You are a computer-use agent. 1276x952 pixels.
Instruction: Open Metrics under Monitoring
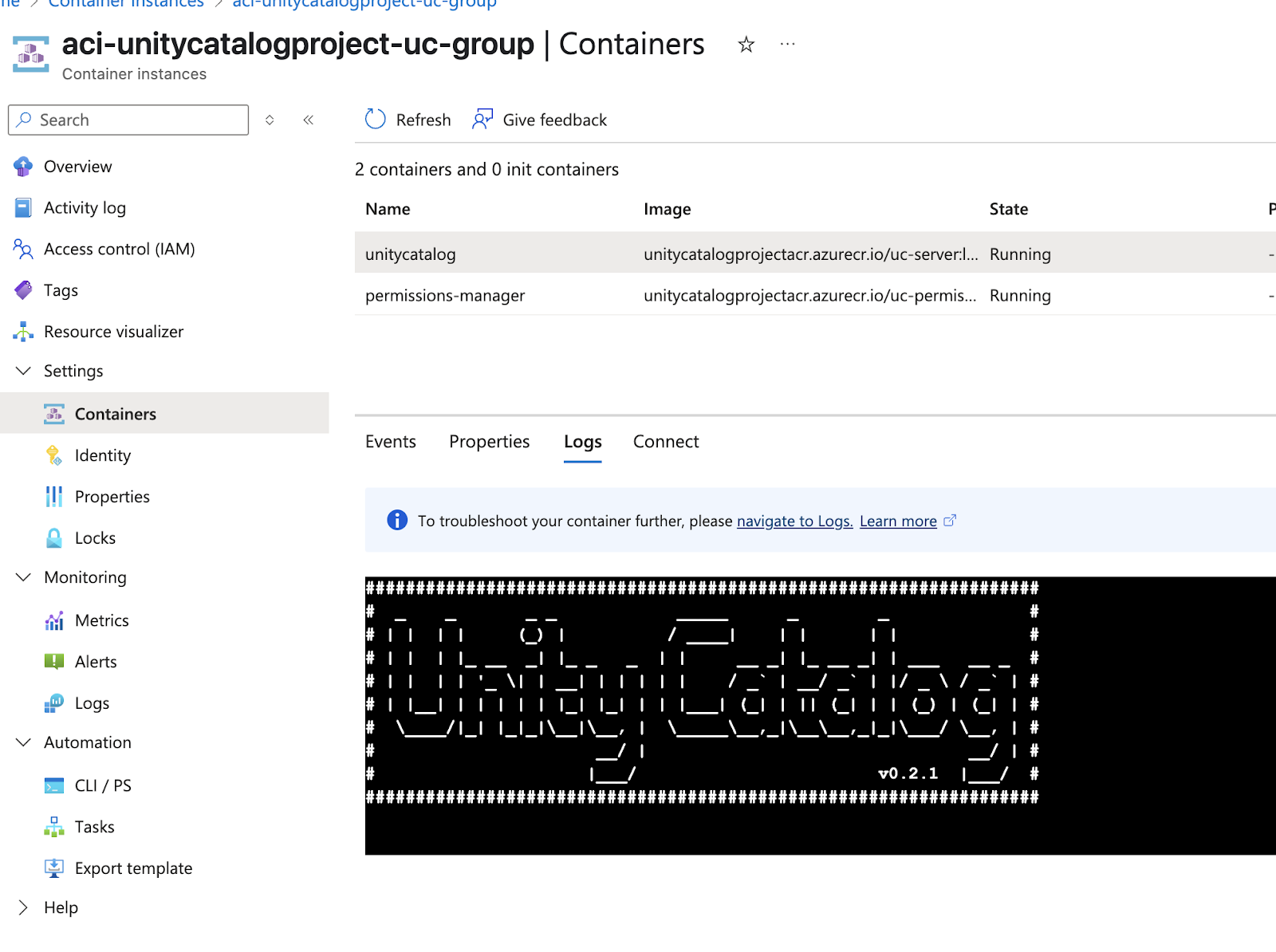pyautogui.click(x=102, y=620)
